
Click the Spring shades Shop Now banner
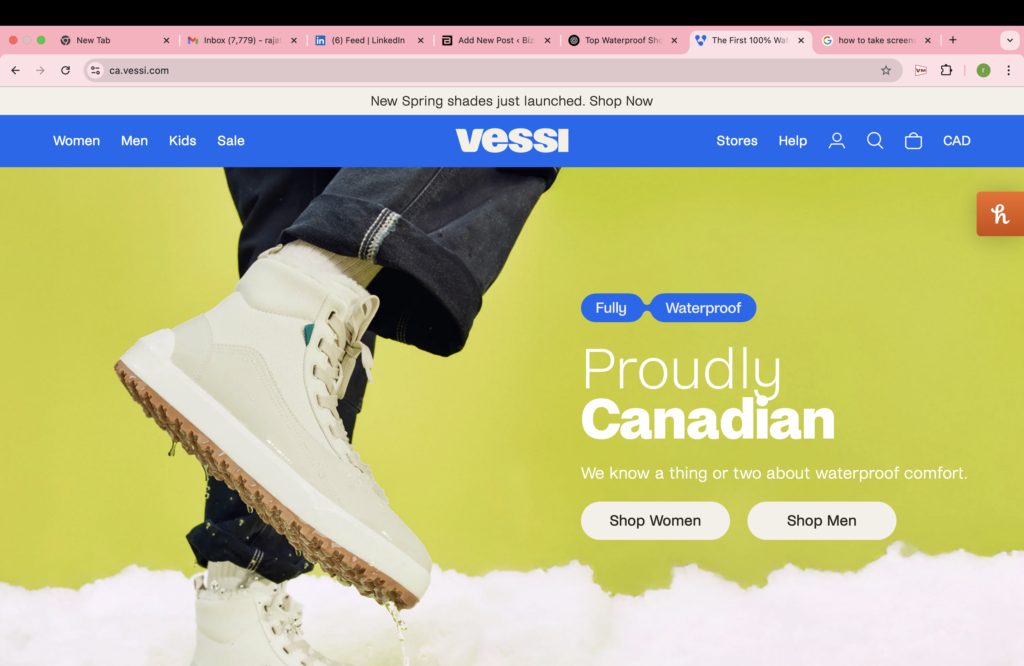[x=511, y=101]
